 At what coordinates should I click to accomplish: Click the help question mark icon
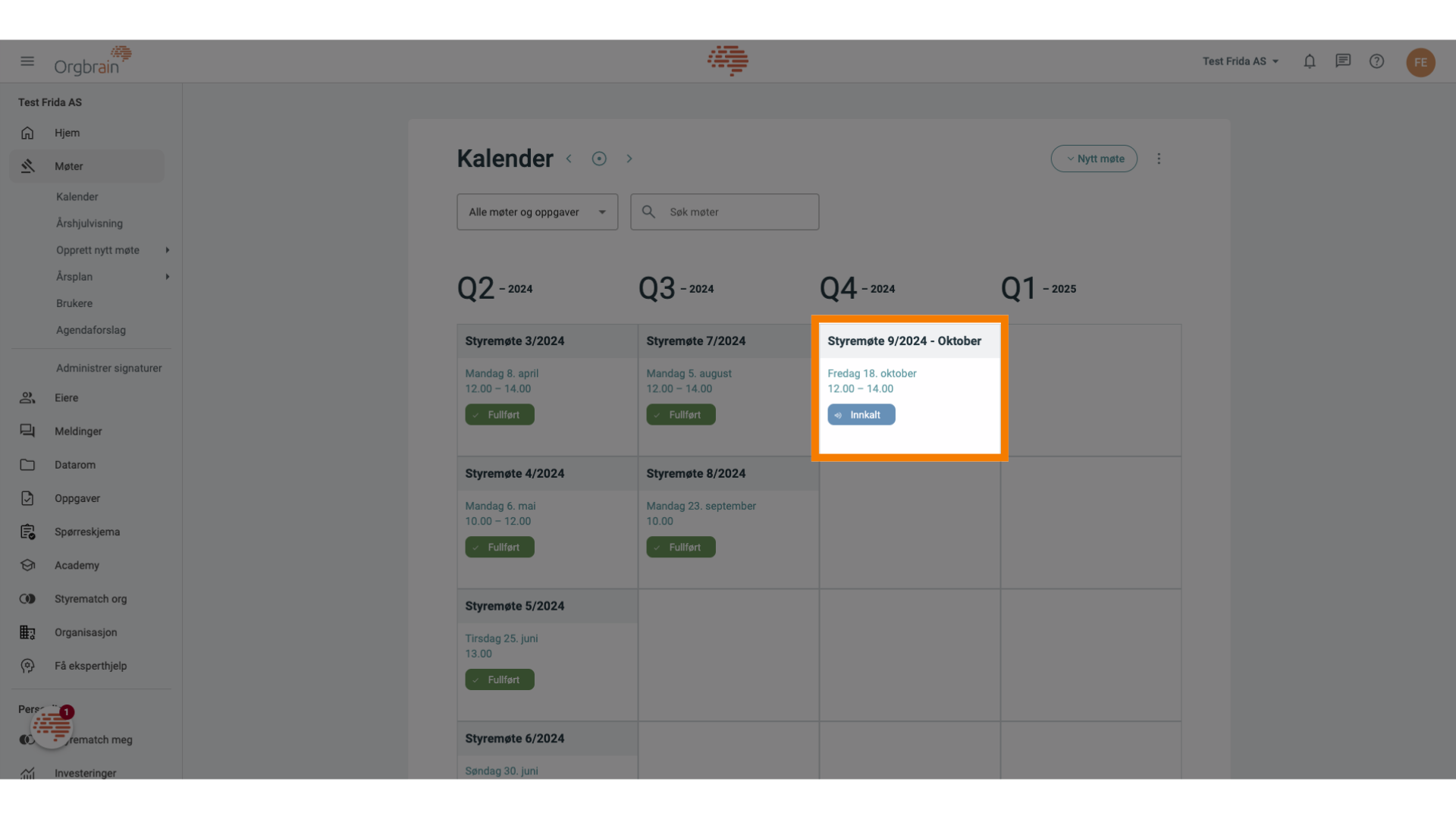[x=1377, y=61]
